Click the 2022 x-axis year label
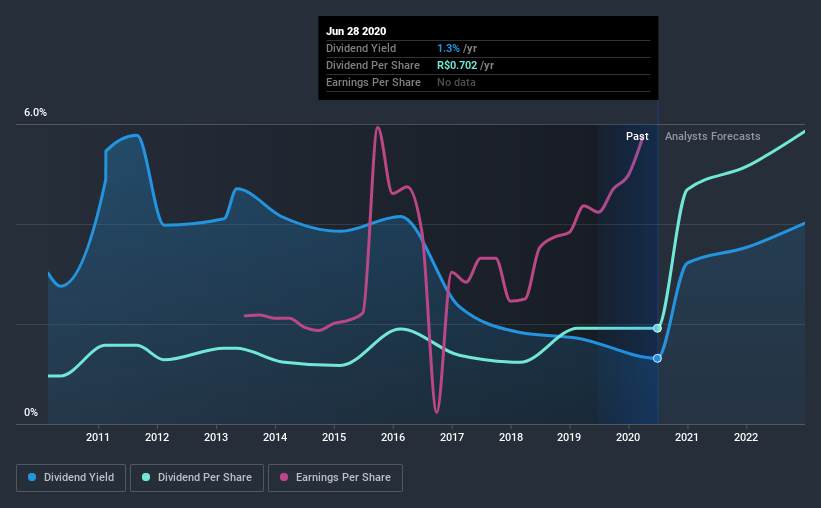Screen dimensions: 821x508 (746, 437)
